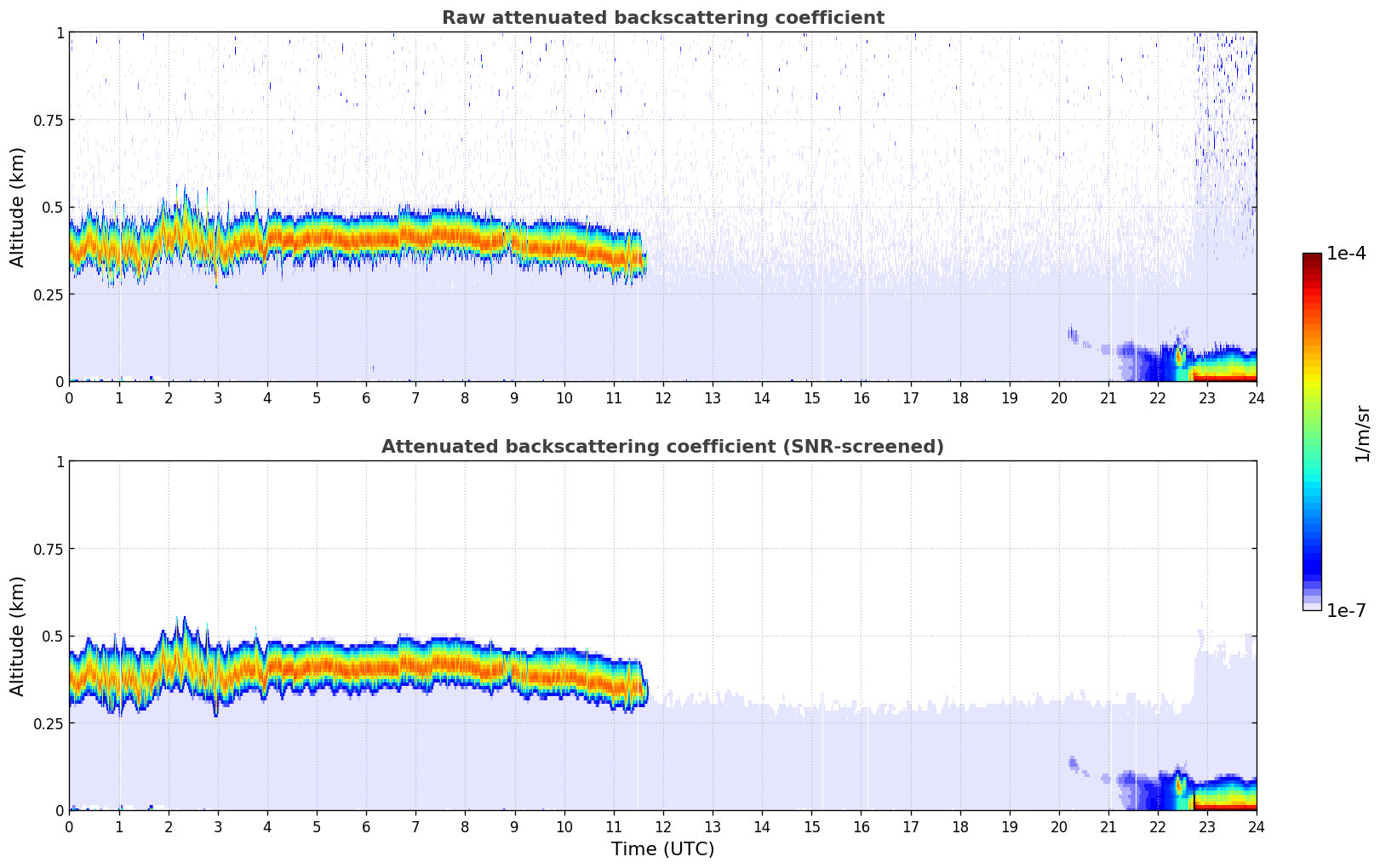
Task: Click the colorbar's "1e-7" lower limit label
Action: click(x=1346, y=610)
